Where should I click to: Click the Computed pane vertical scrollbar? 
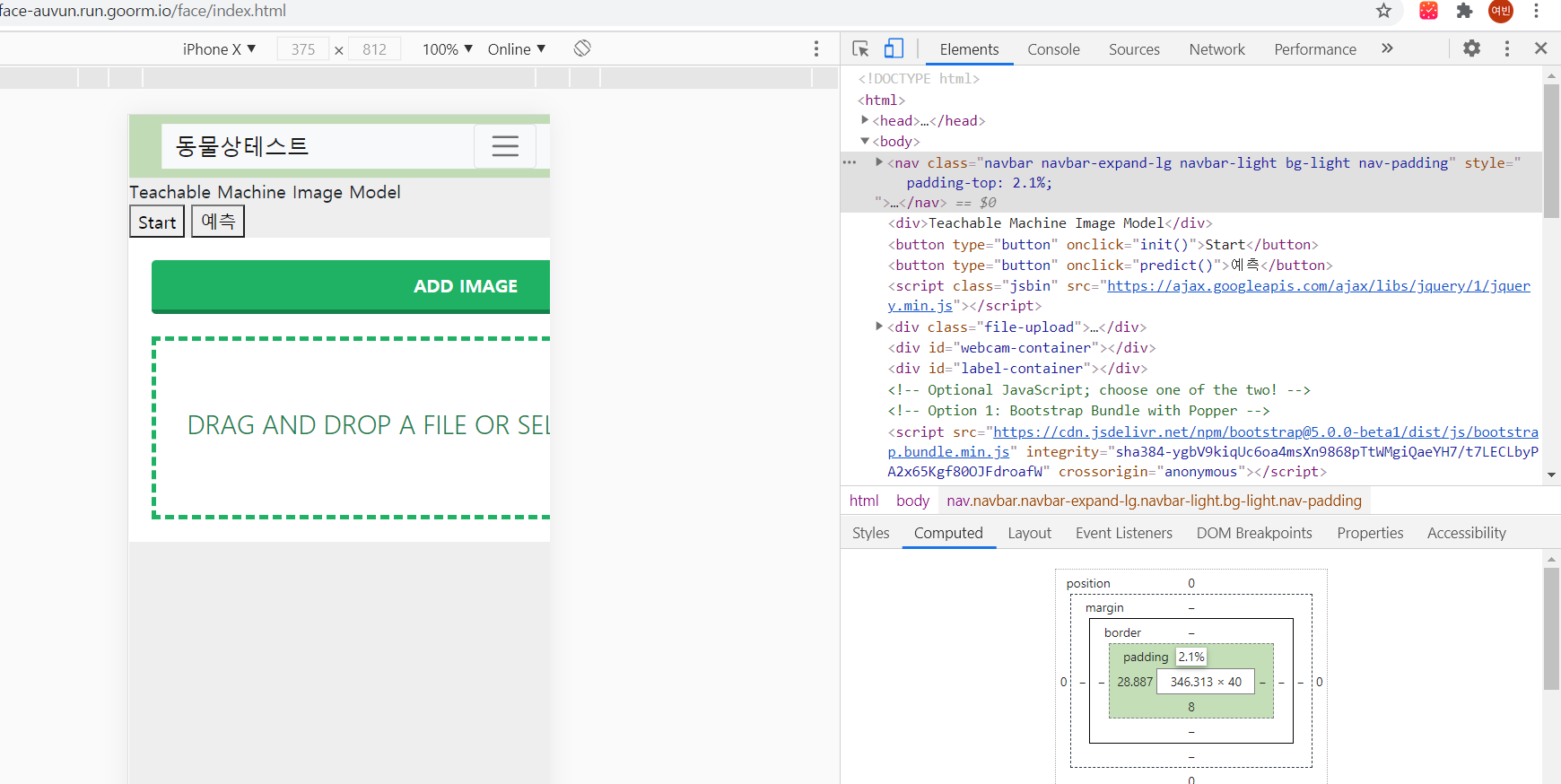(1551, 628)
